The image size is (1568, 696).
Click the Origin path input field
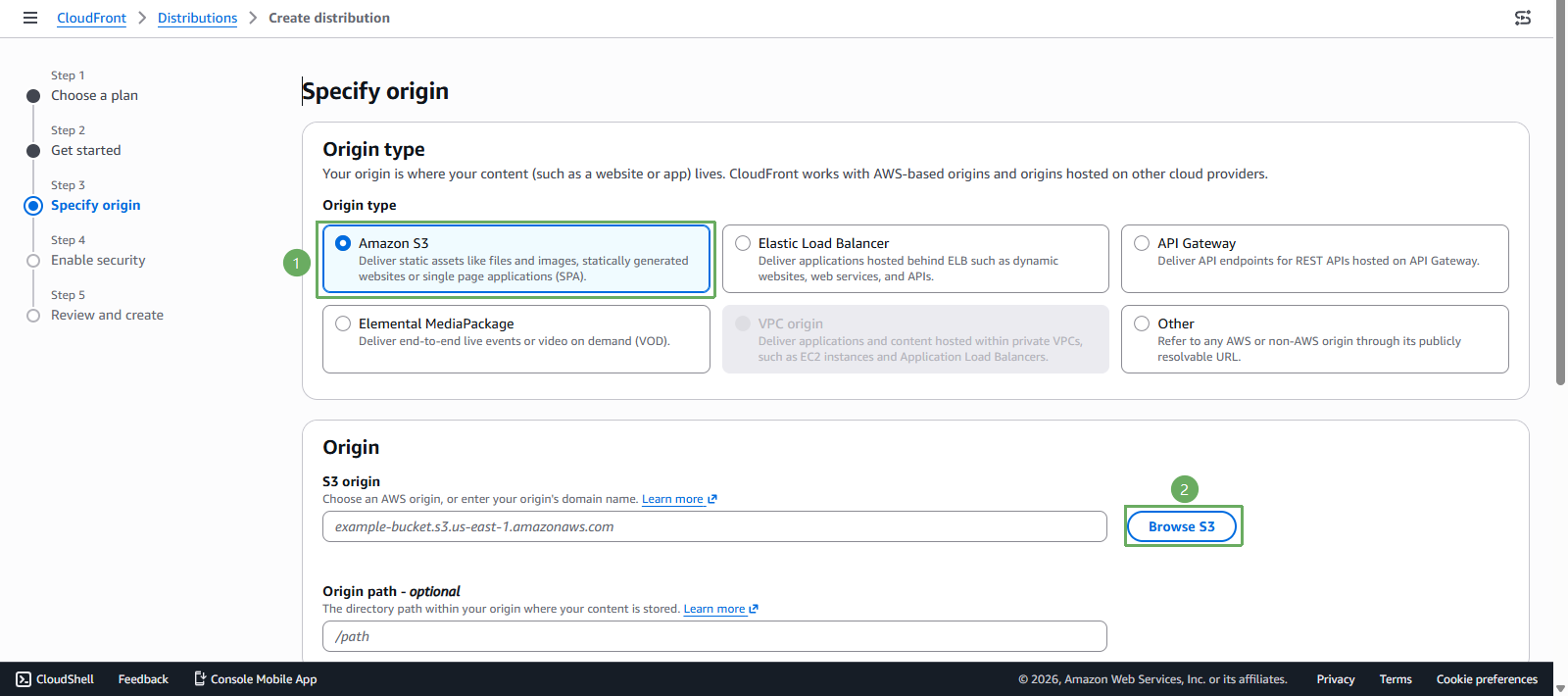(714, 636)
